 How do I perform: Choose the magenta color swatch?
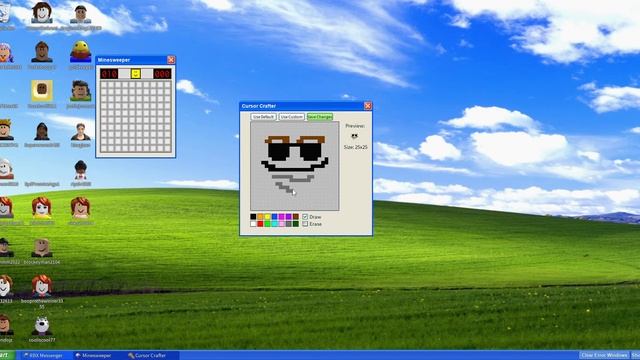[x=282, y=217]
